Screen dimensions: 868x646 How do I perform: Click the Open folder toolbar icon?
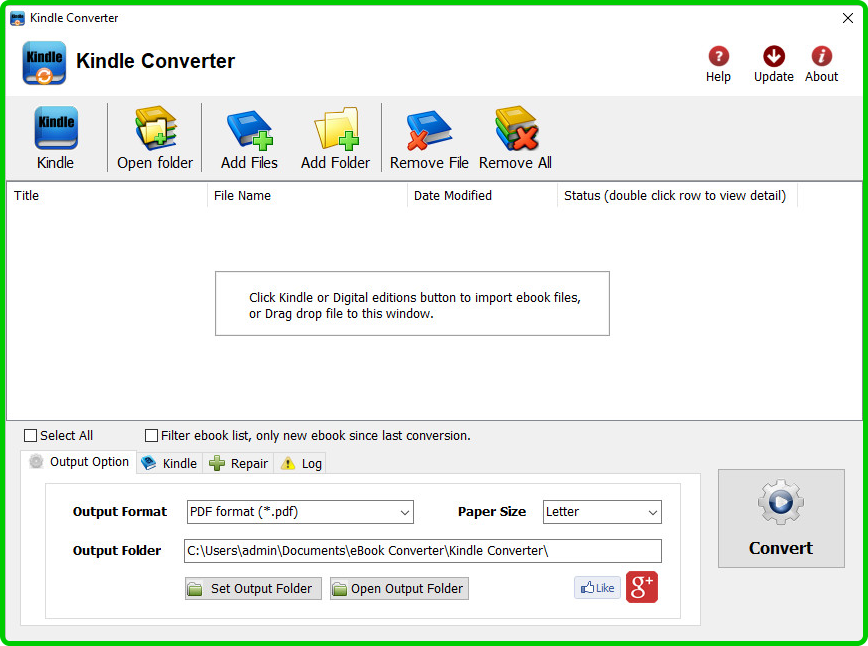[x=155, y=137]
